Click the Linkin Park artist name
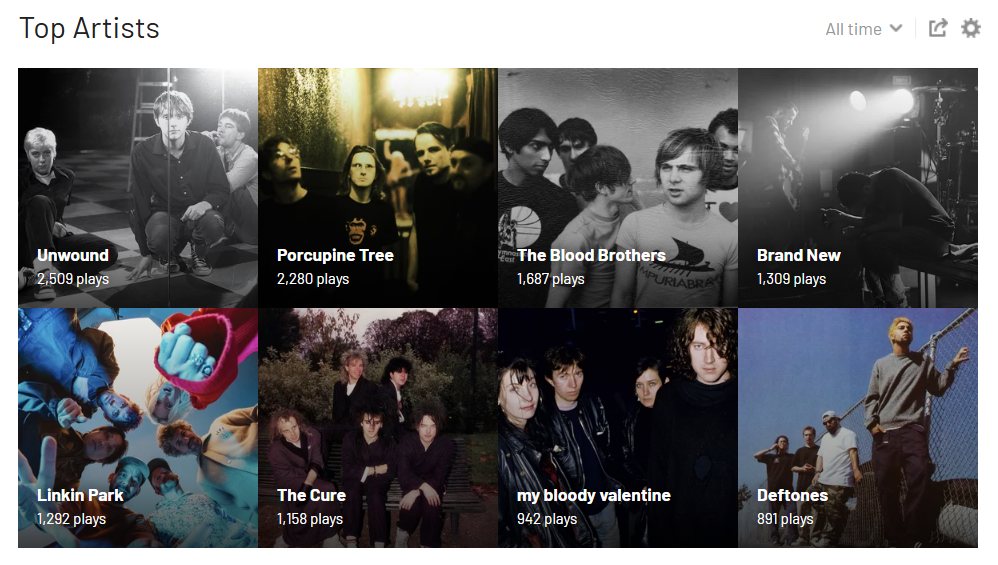The width and height of the screenshot is (998, 565). click(x=80, y=495)
